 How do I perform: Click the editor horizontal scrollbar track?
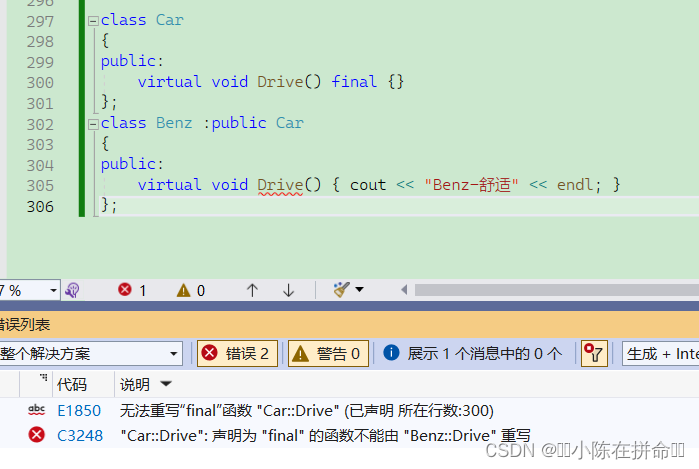click(x=556, y=290)
